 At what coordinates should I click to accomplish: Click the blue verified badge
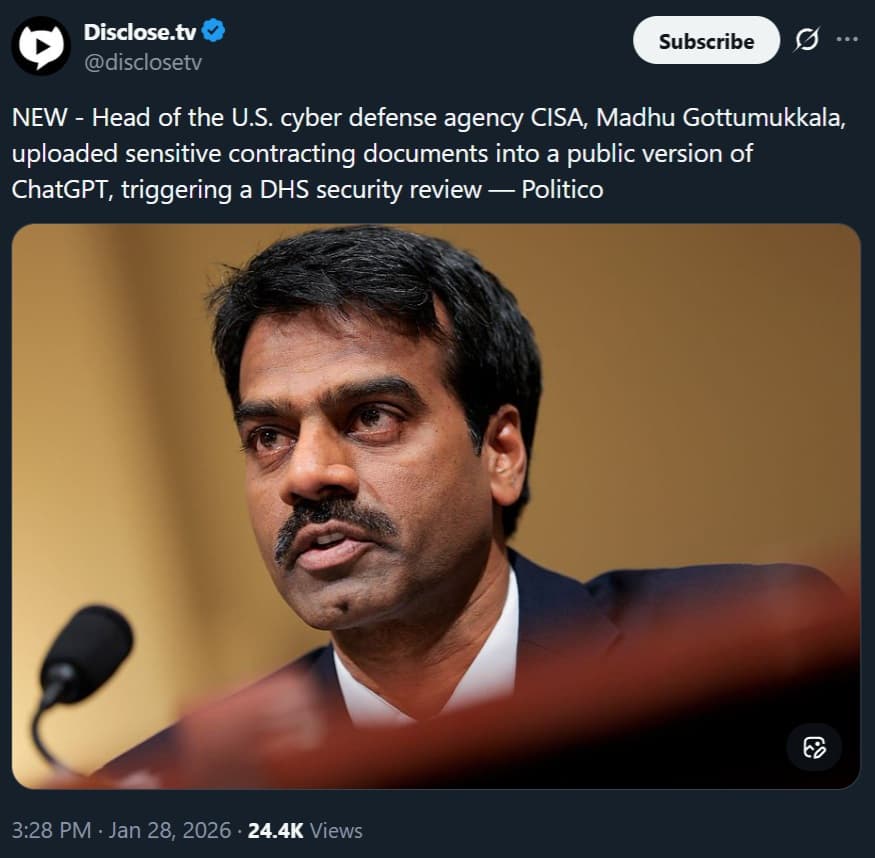214,31
